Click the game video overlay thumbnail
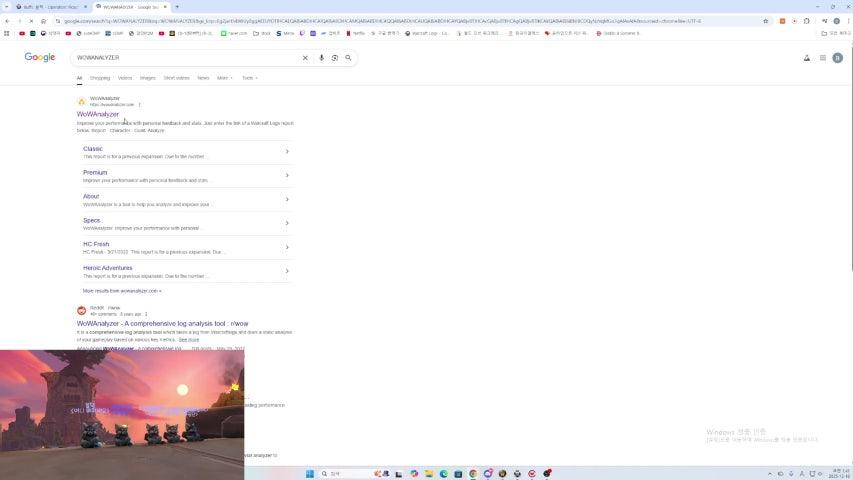This screenshot has height=480, width=853. click(122, 415)
